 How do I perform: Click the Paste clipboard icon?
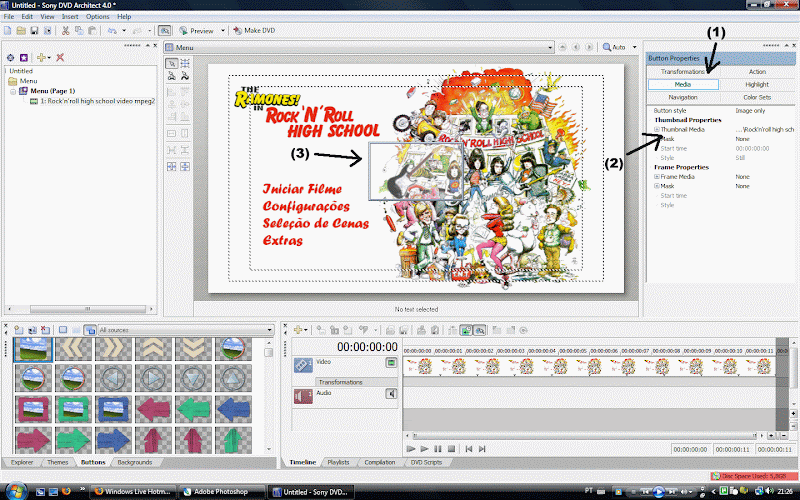[x=92, y=31]
